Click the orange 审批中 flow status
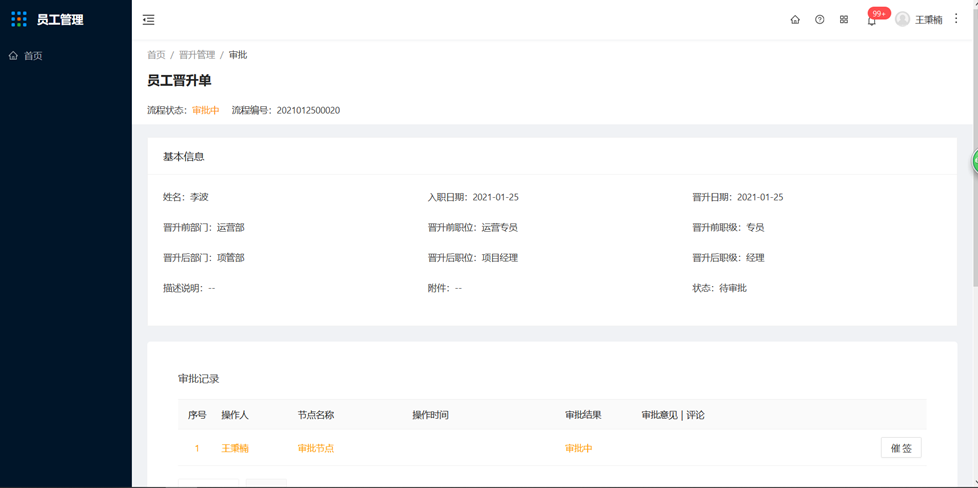Screen dimensions: 978x488 [205, 110]
